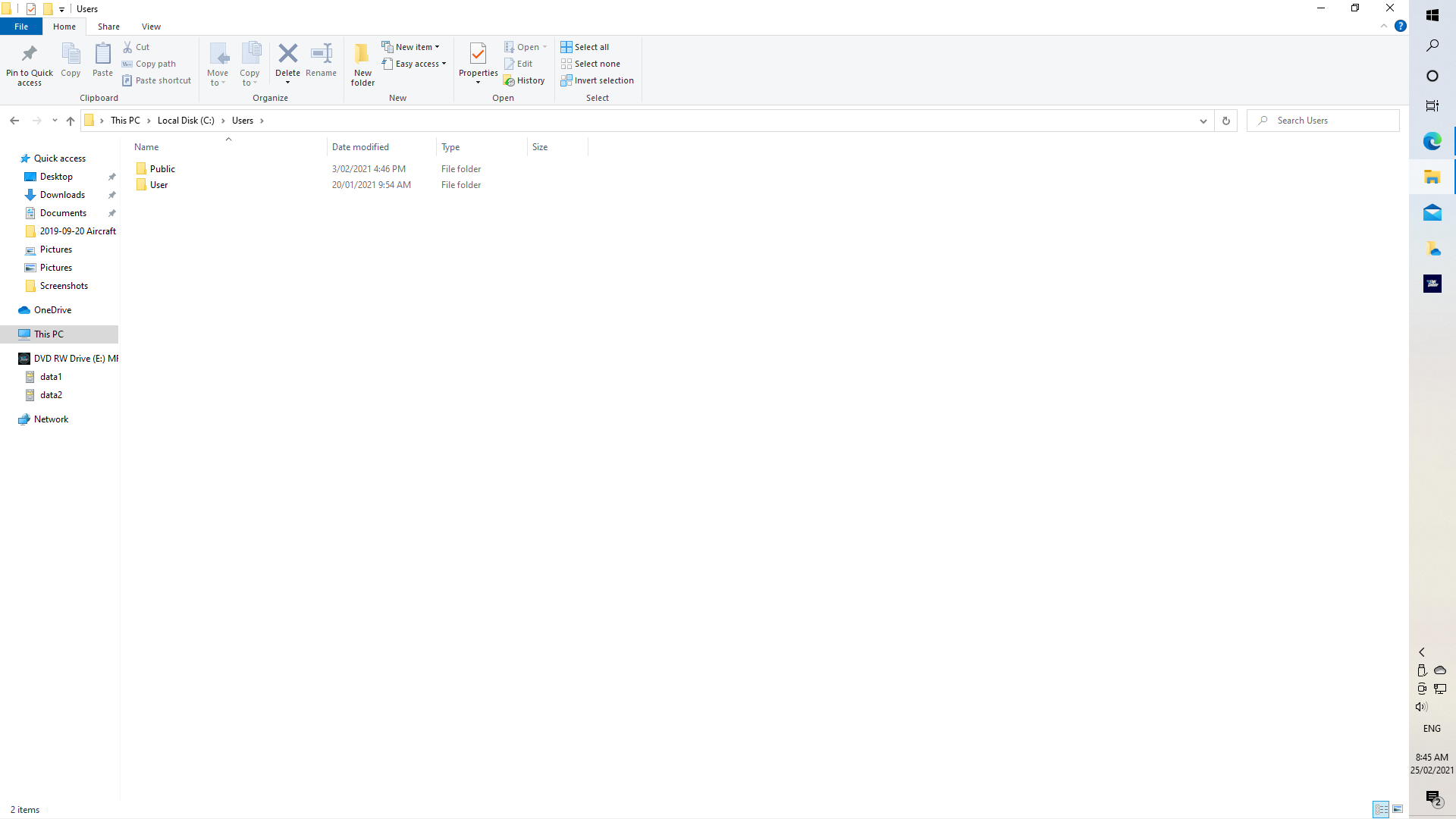Open the Share ribbon tab
This screenshot has width=1456, height=819.
point(108,27)
